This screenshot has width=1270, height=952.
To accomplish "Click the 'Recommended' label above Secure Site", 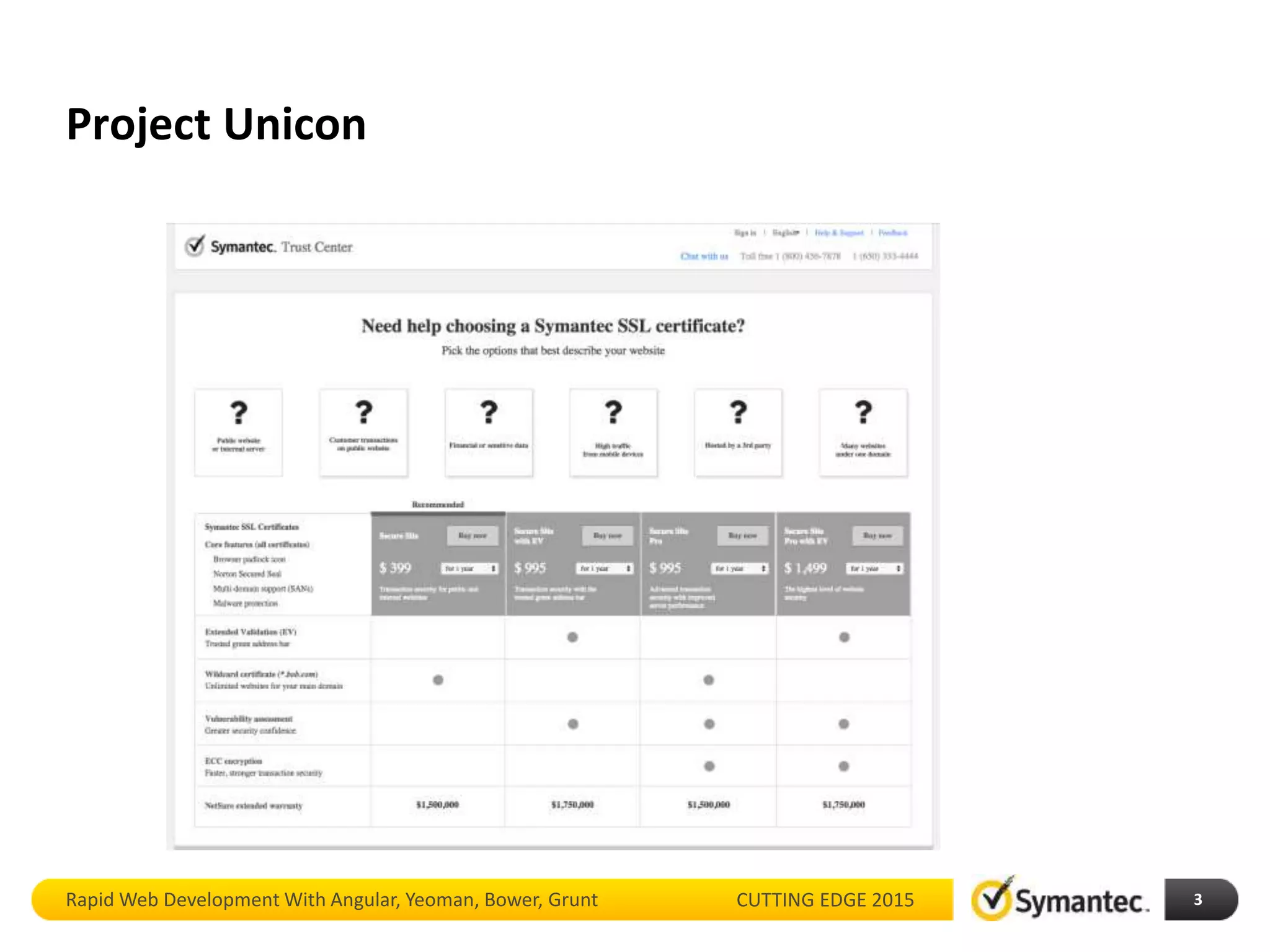I will click(438, 505).
